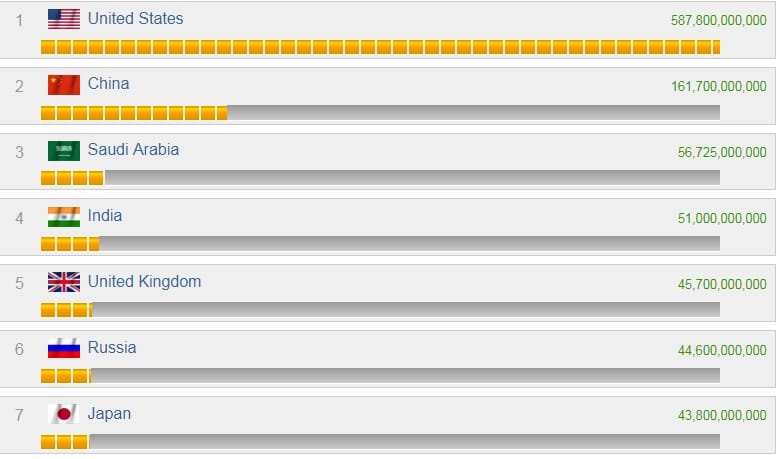The height and width of the screenshot is (459, 781).
Task: Click China's gold bar segment
Action: click(x=134, y=113)
